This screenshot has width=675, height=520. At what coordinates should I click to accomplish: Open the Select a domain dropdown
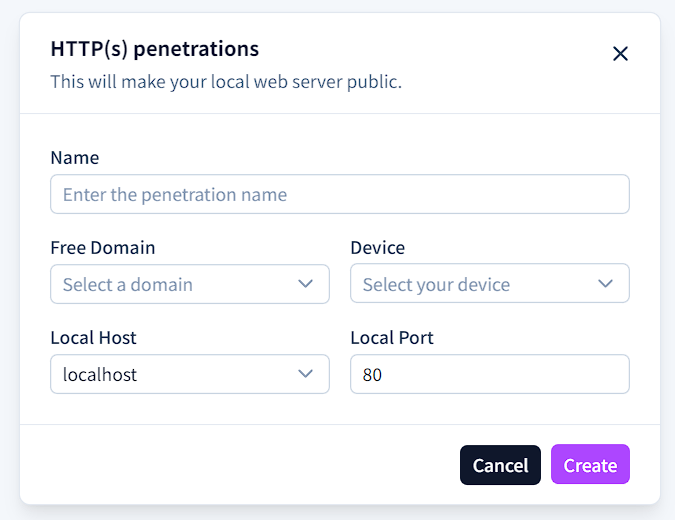click(190, 284)
